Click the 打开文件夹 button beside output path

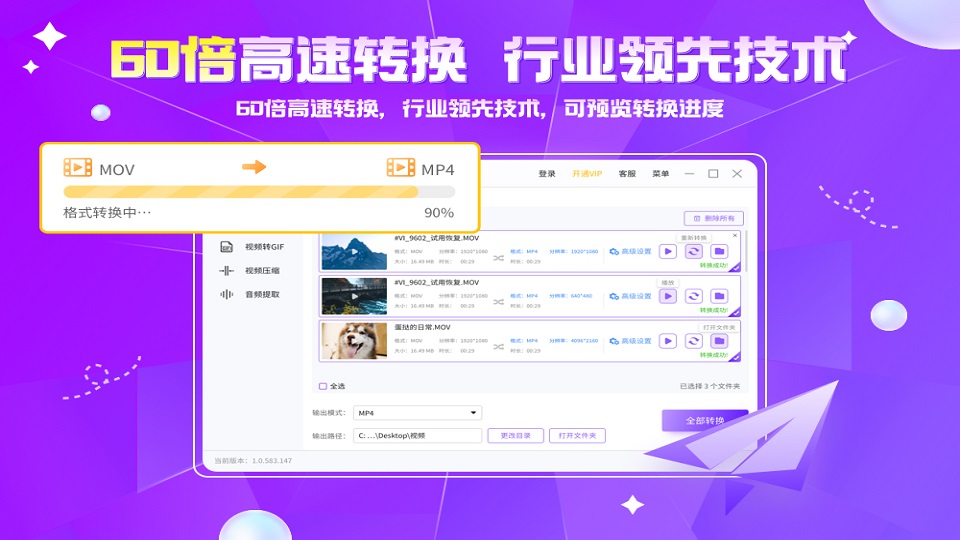[x=577, y=436]
